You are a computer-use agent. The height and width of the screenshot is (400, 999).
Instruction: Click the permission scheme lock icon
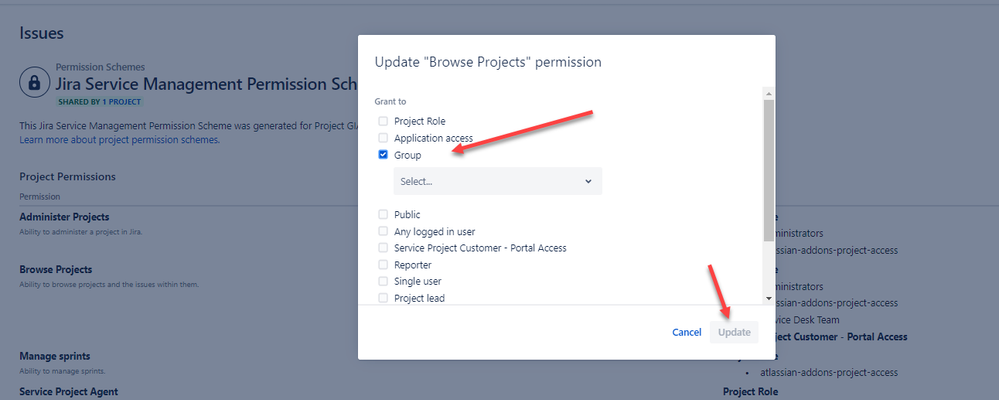pyautogui.click(x=35, y=82)
